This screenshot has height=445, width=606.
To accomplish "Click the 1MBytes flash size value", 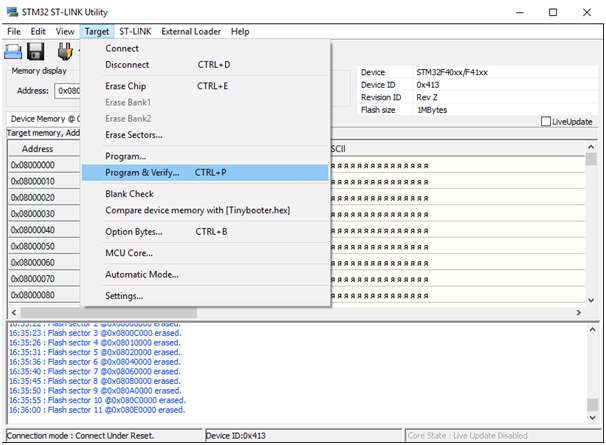I will click(432, 110).
